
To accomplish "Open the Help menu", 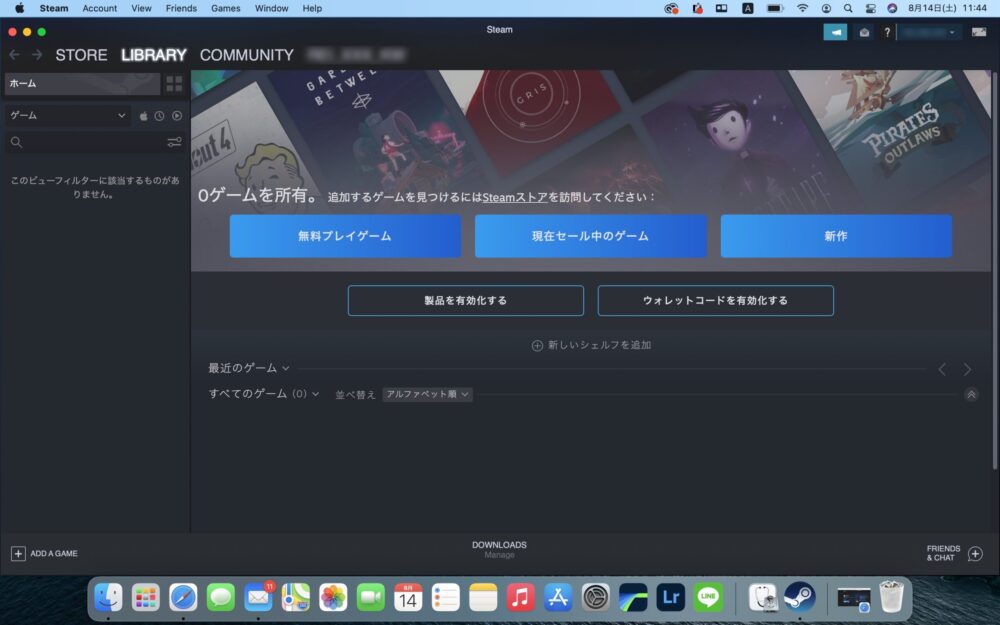I will click(312, 8).
